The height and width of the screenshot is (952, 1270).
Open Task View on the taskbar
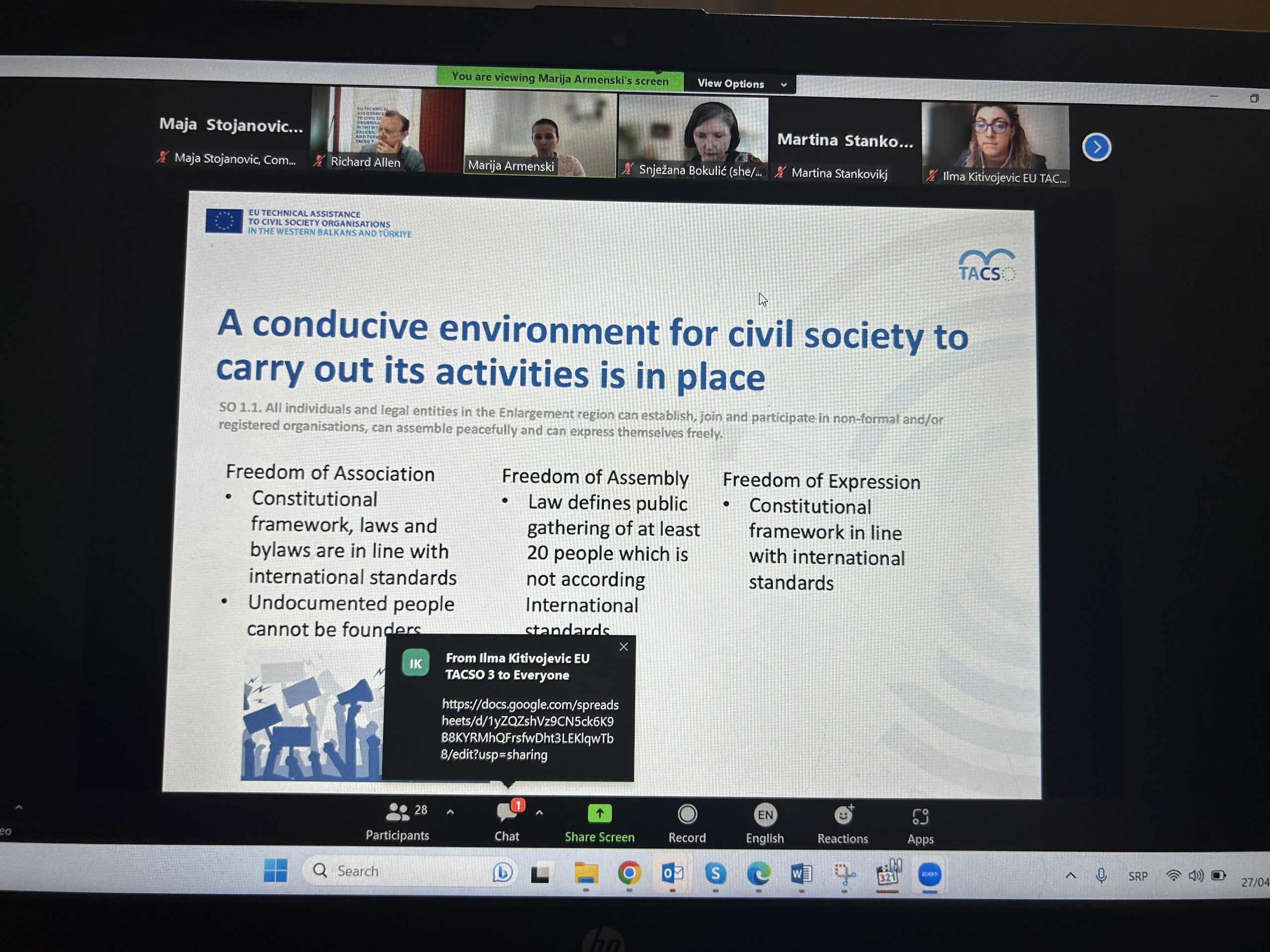[541, 873]
